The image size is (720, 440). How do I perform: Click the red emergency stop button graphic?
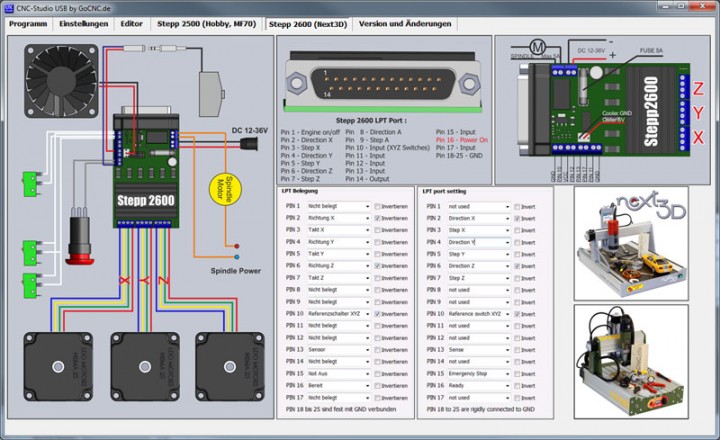click(x=80, y=241)
